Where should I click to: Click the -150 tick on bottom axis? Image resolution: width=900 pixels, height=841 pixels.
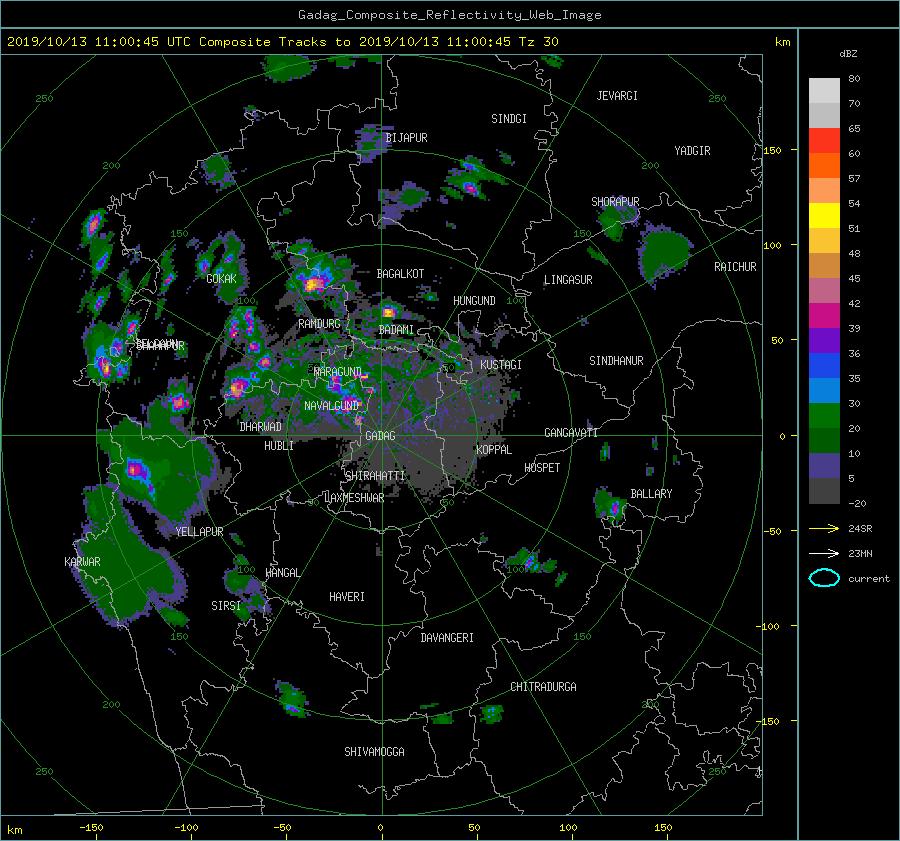91,827
